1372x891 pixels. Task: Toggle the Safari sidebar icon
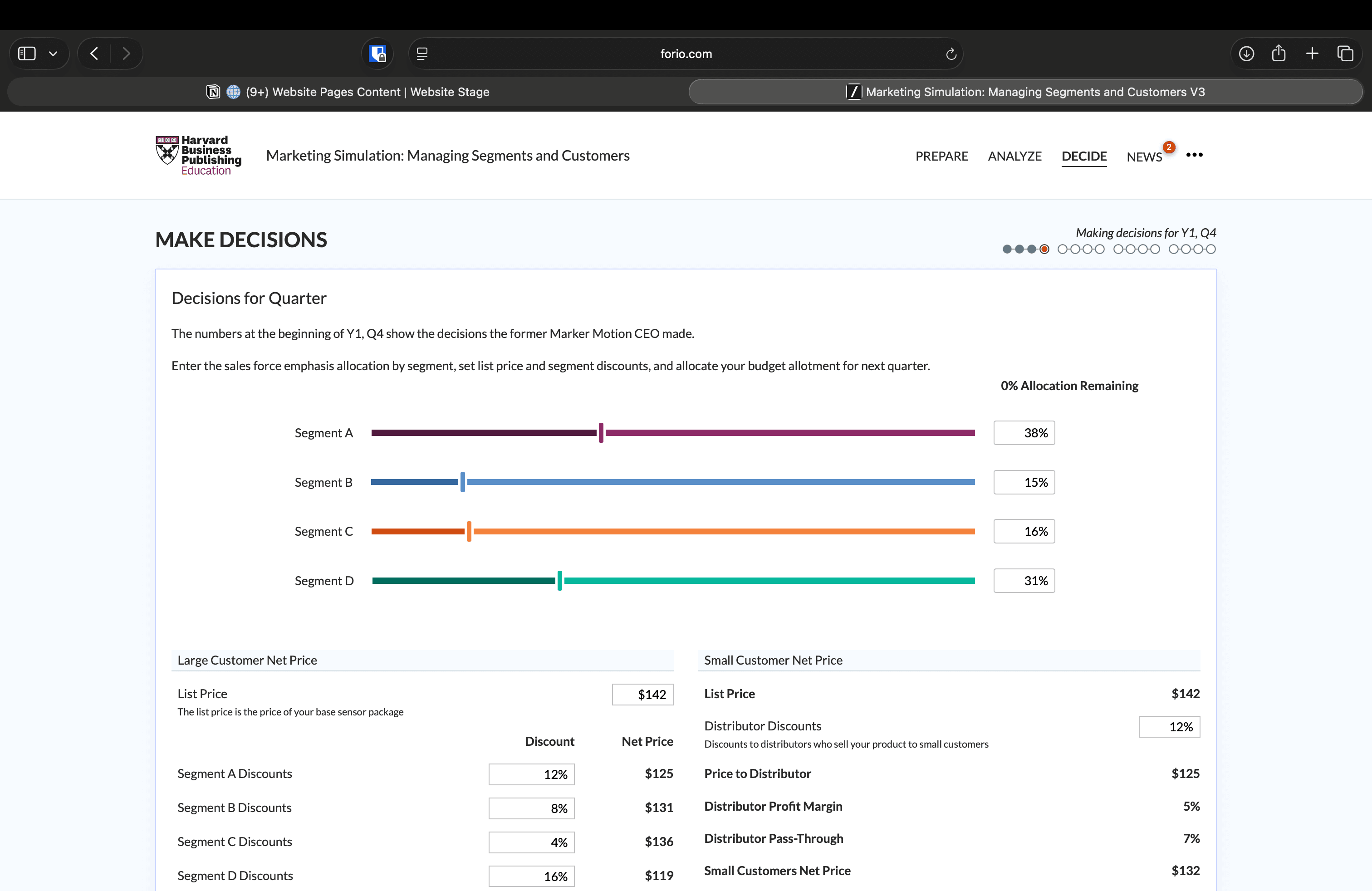click(27, 54)
